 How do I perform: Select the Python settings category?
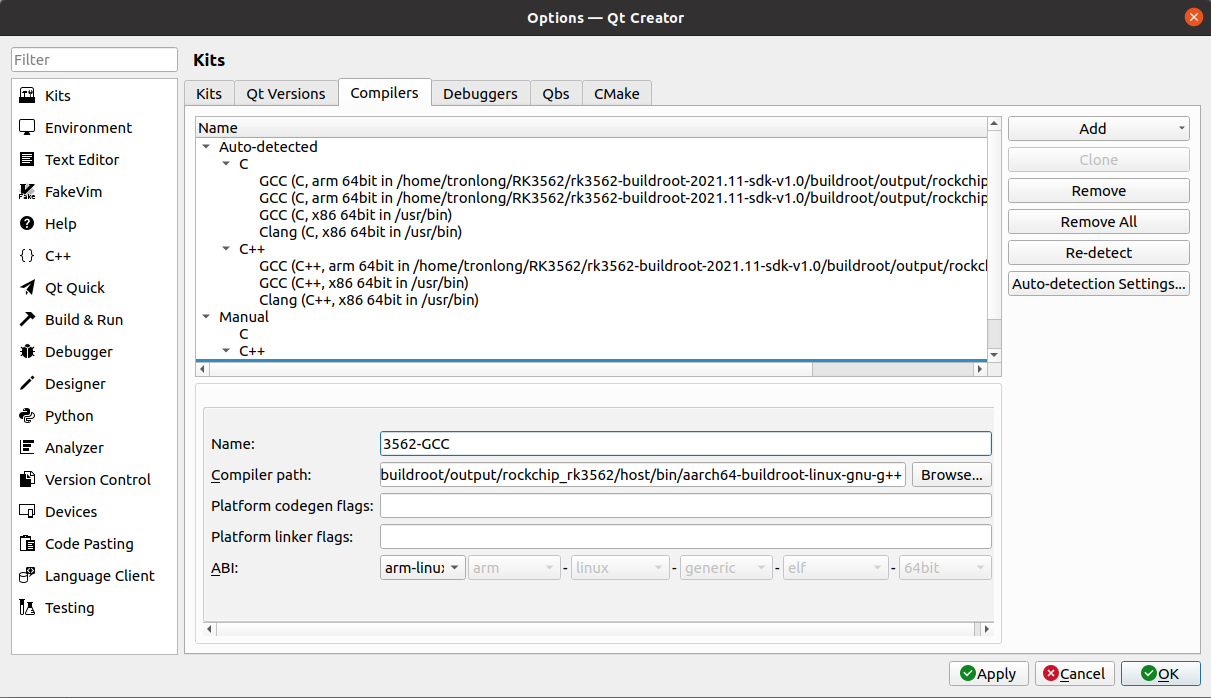pyautogui.click(x=94, y=416)
